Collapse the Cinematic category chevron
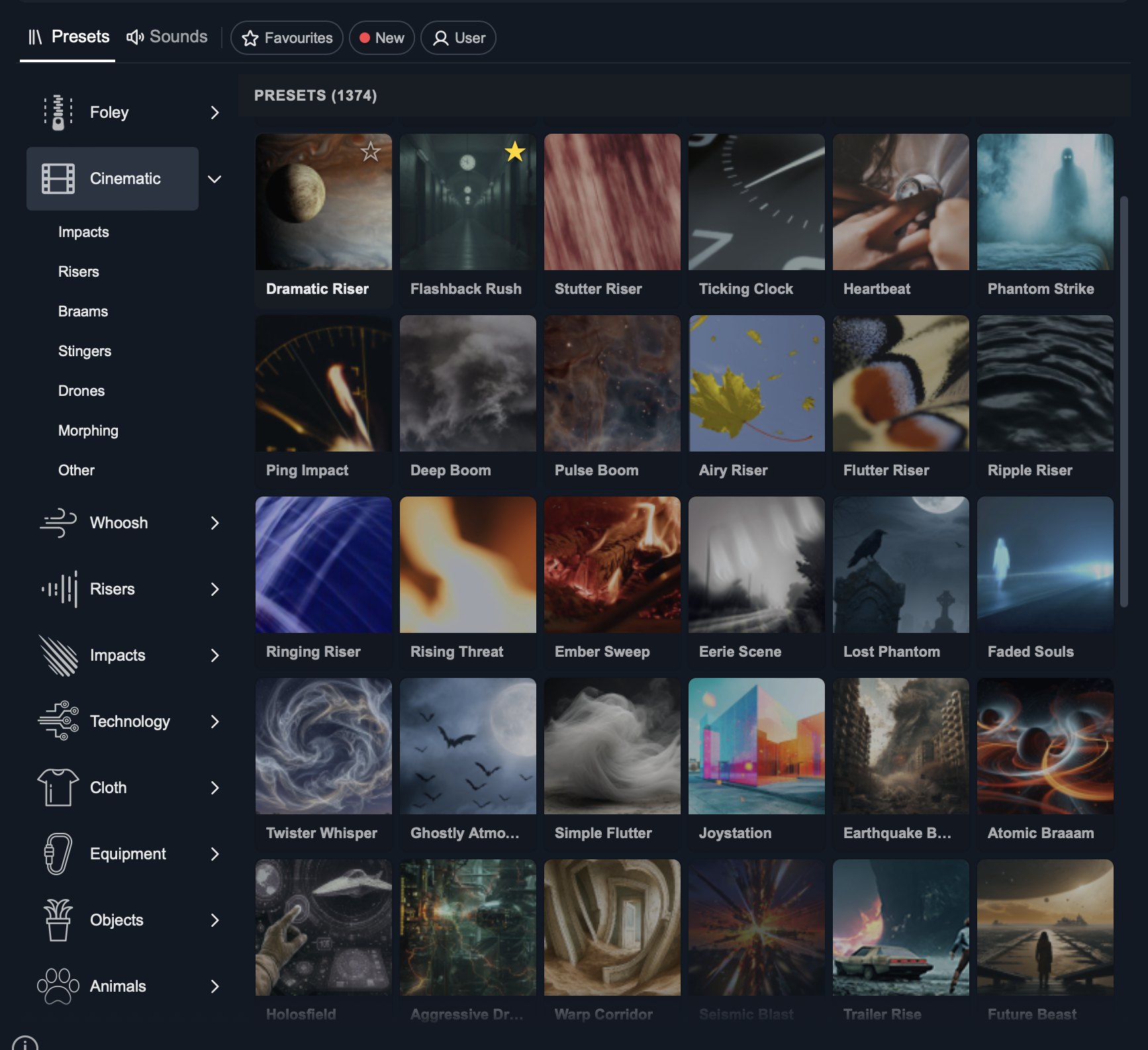Image resolution: width=1148 pixels, height=1050 pixels. coord(215,179)
